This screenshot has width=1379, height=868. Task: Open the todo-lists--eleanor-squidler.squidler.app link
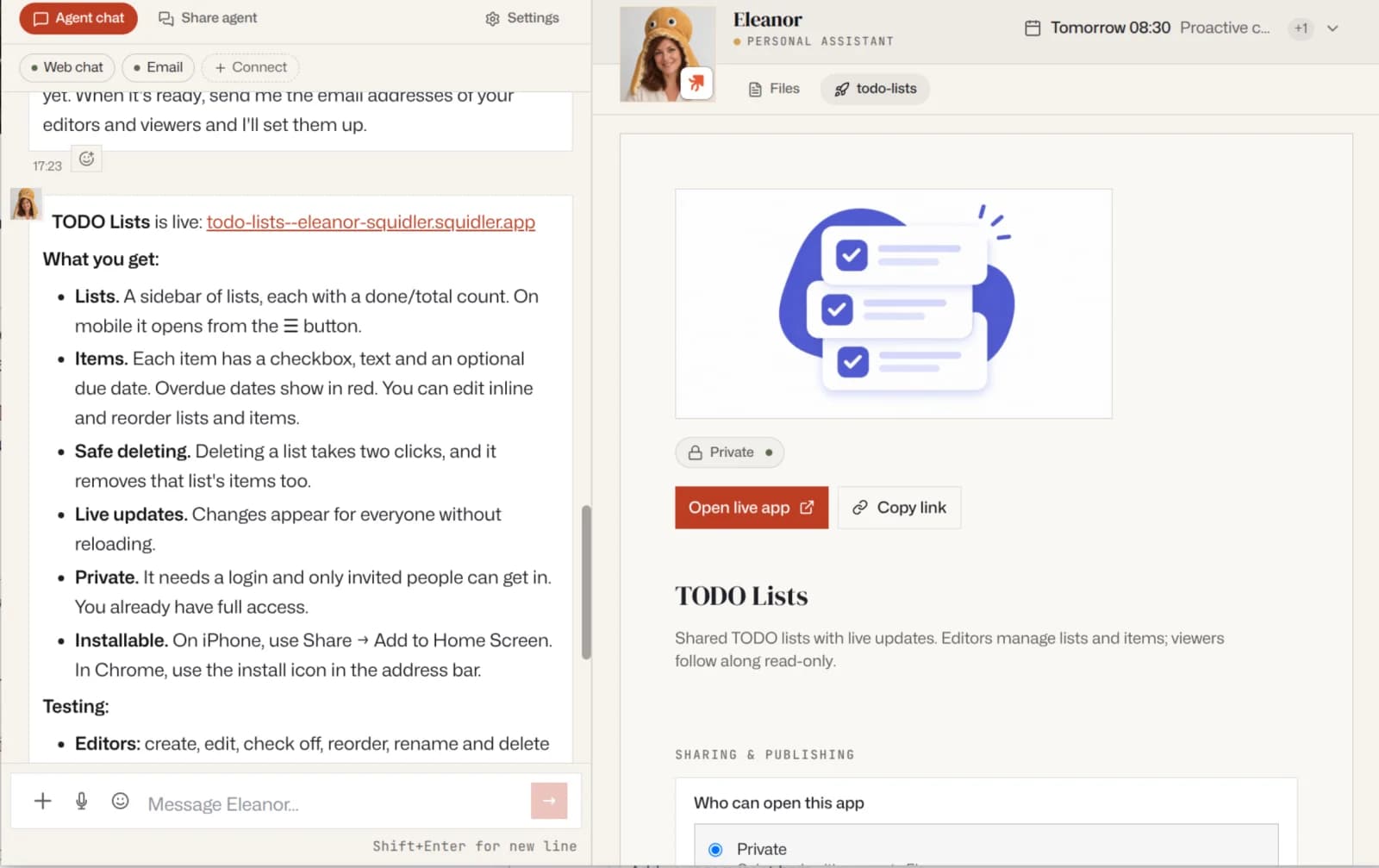(x=371, y=222)
